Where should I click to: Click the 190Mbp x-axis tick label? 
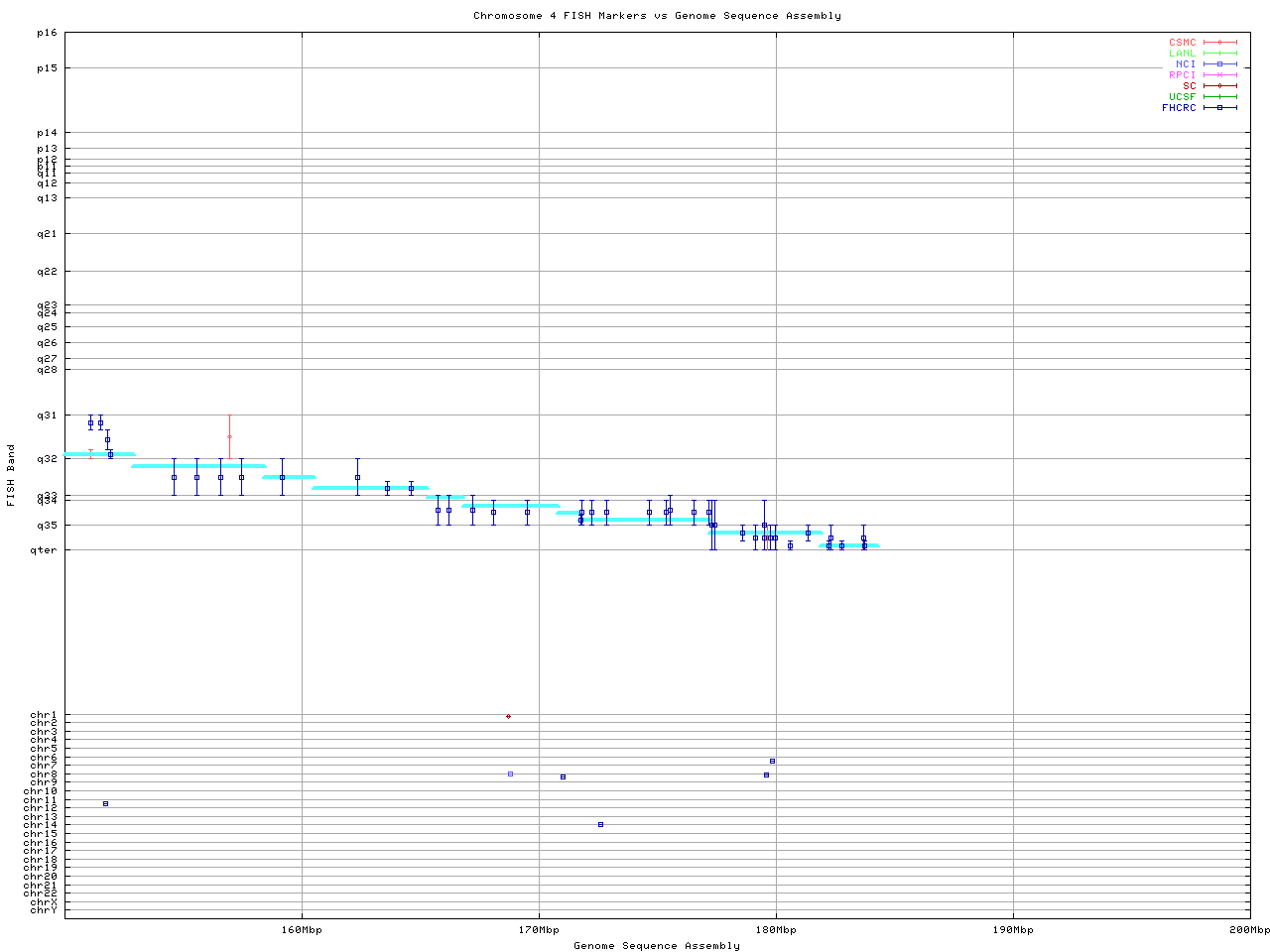[1013, 930]
